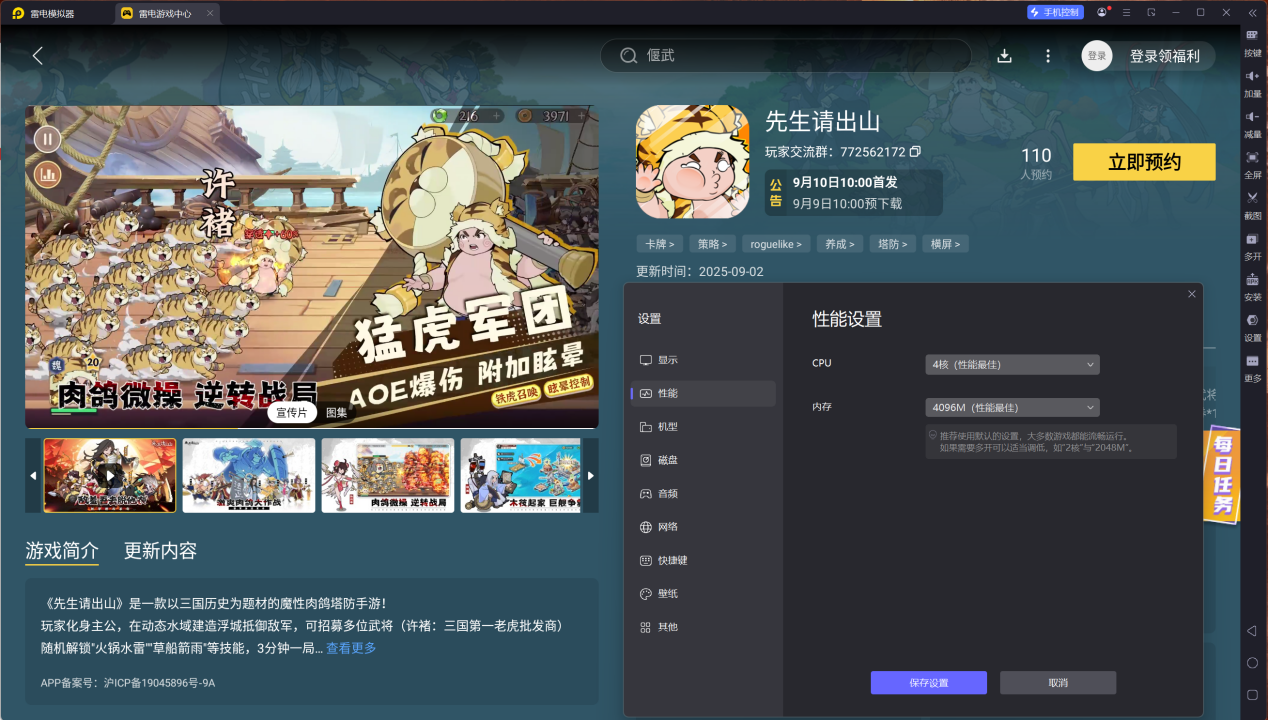This screenshot has width=1268, height=720.
Task: Select the 宣传片 media toggle
Action: [292, 412]
